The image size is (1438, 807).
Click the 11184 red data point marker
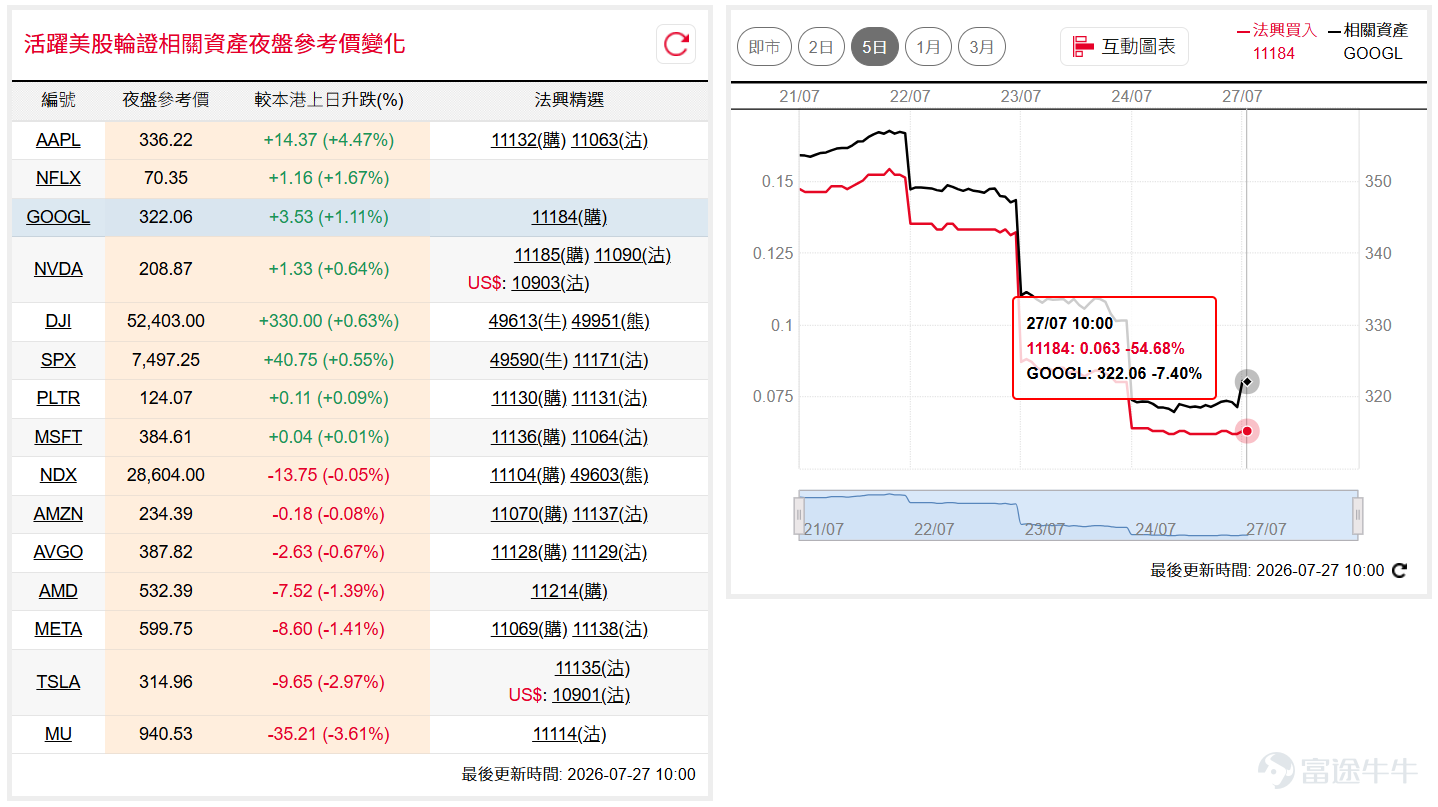(1246, 431)
